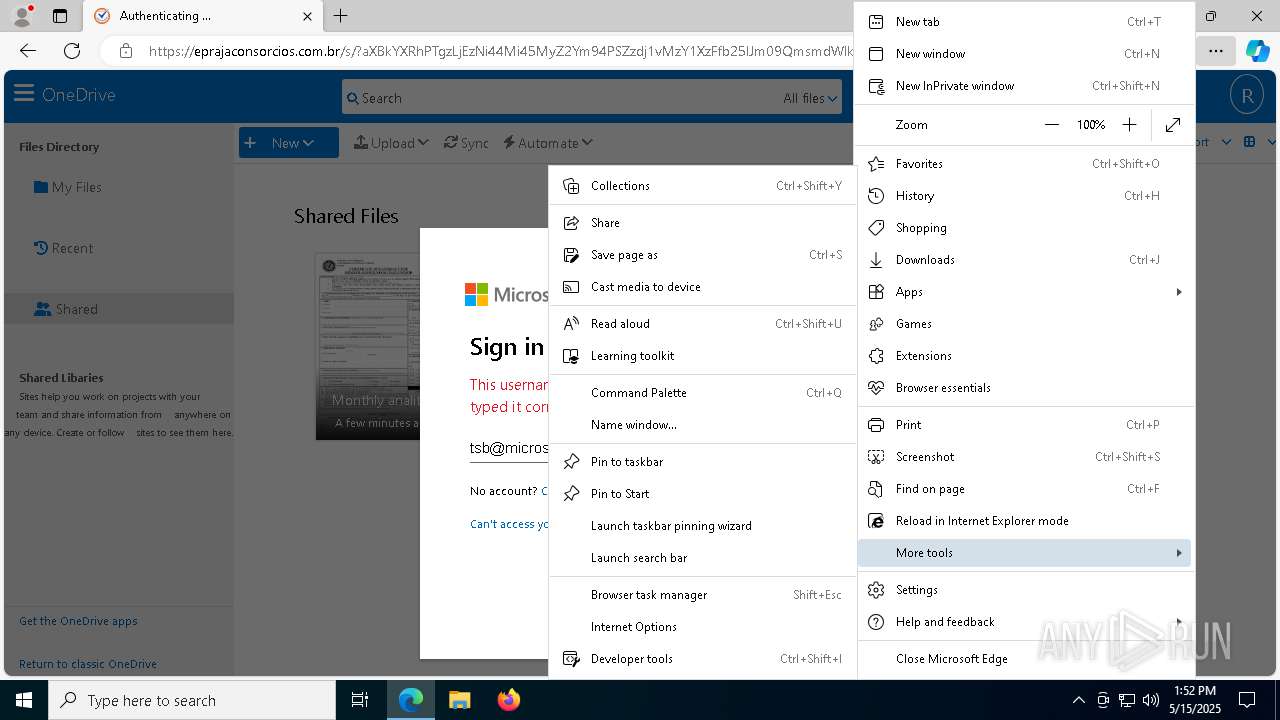The image size is (1280, 720).
Task: Click the Get the OneDrive apps link
Action: tap(78, 621)
